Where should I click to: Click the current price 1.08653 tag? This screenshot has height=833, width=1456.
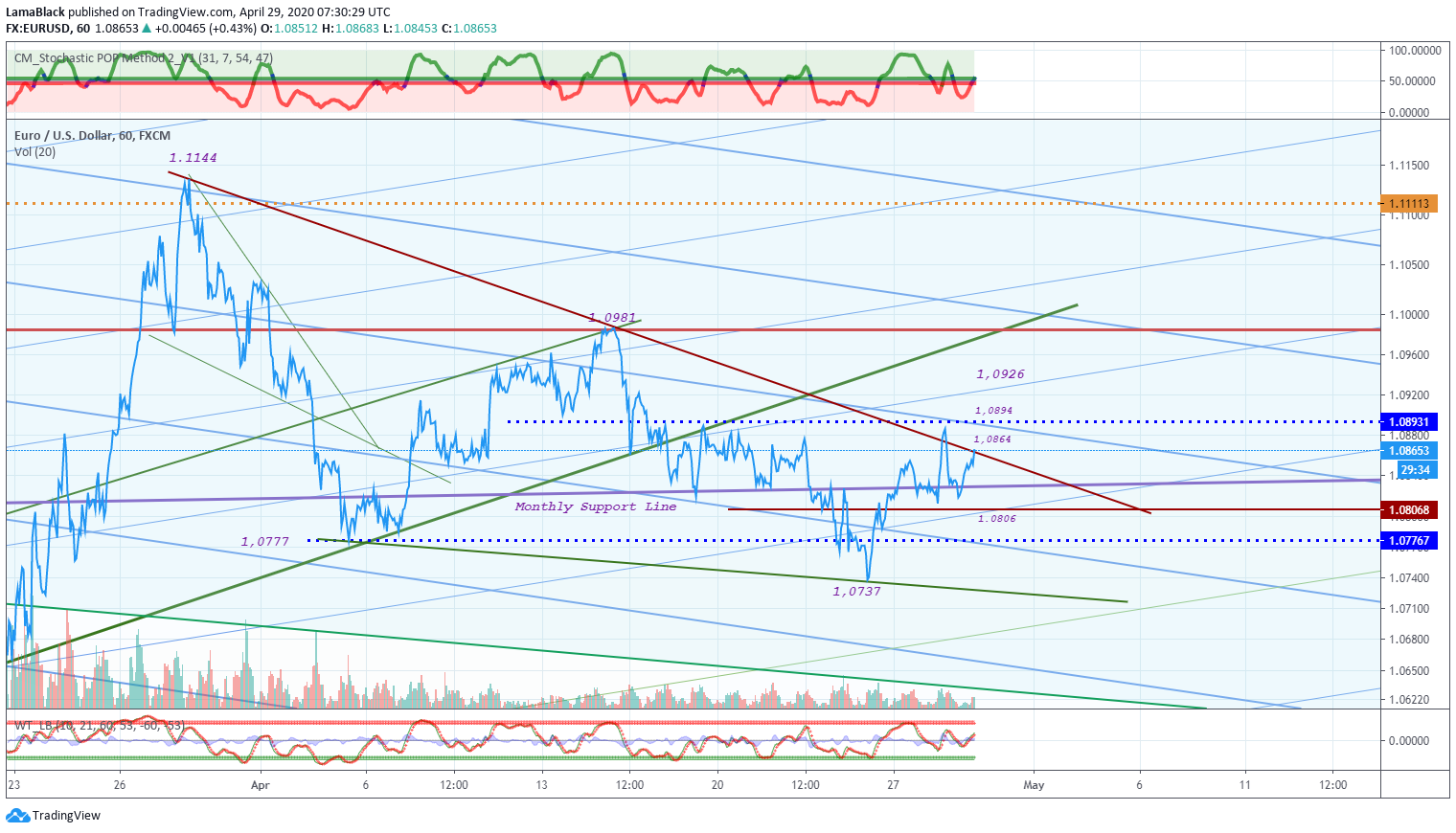pos(1408,450)
